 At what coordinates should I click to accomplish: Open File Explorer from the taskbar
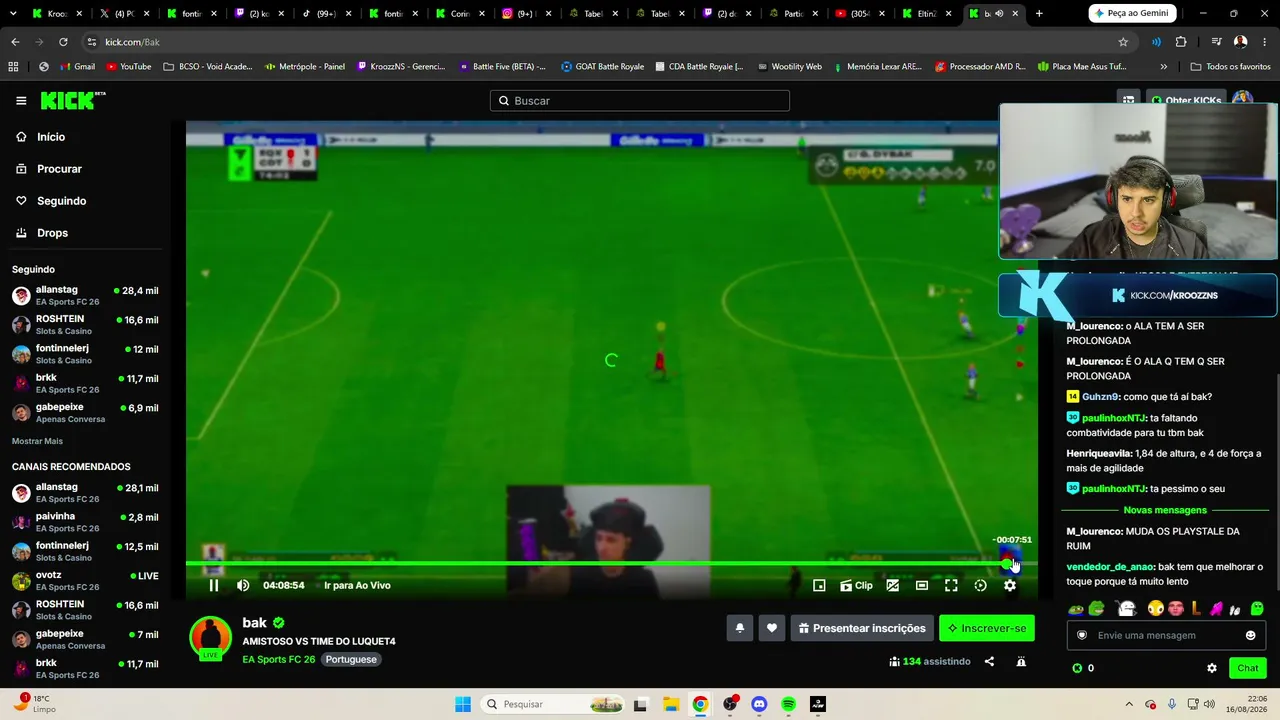[671, 704]
